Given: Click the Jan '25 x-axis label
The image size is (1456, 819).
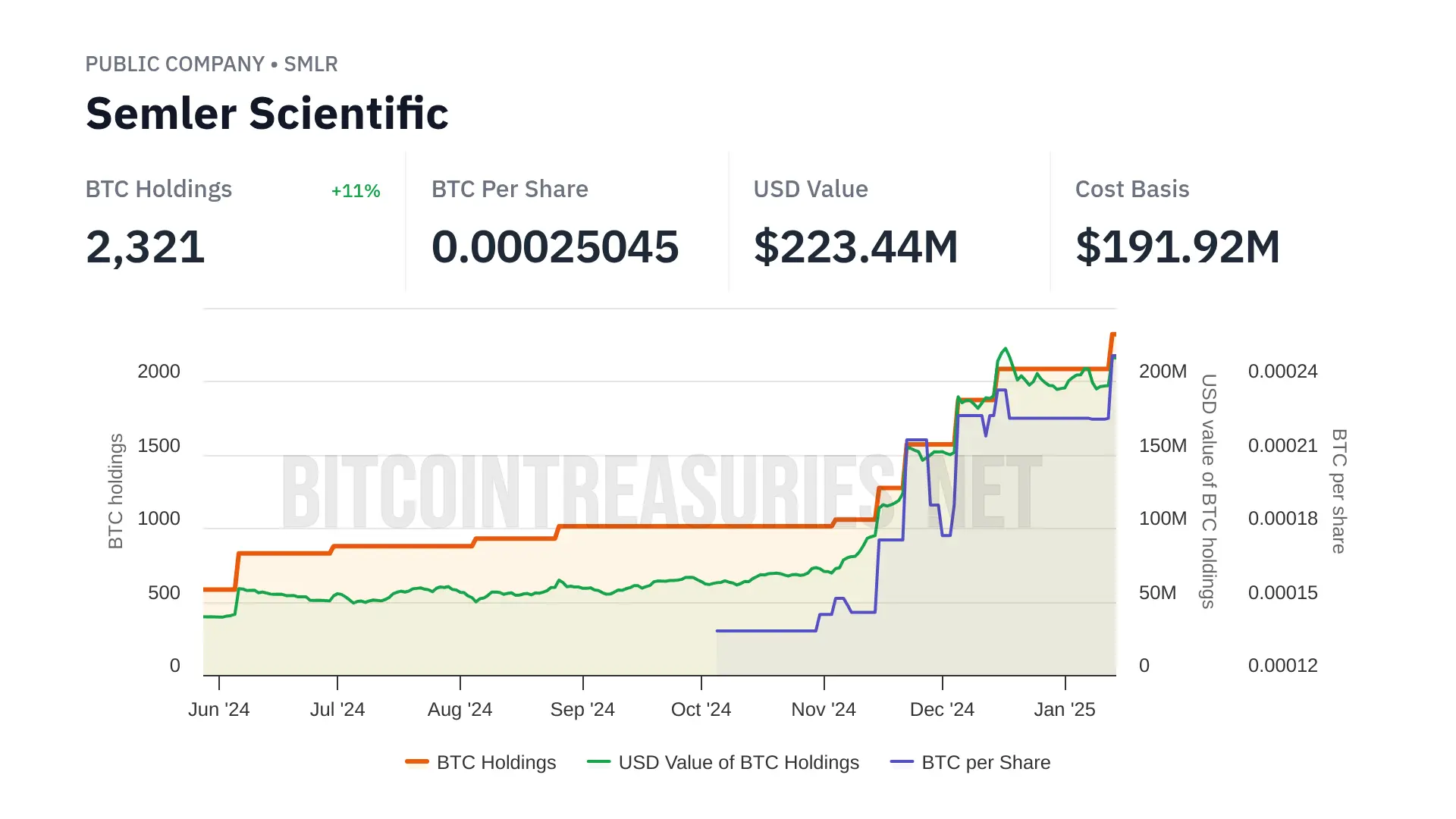Looking at the screenshot, I should point(1065,710).
